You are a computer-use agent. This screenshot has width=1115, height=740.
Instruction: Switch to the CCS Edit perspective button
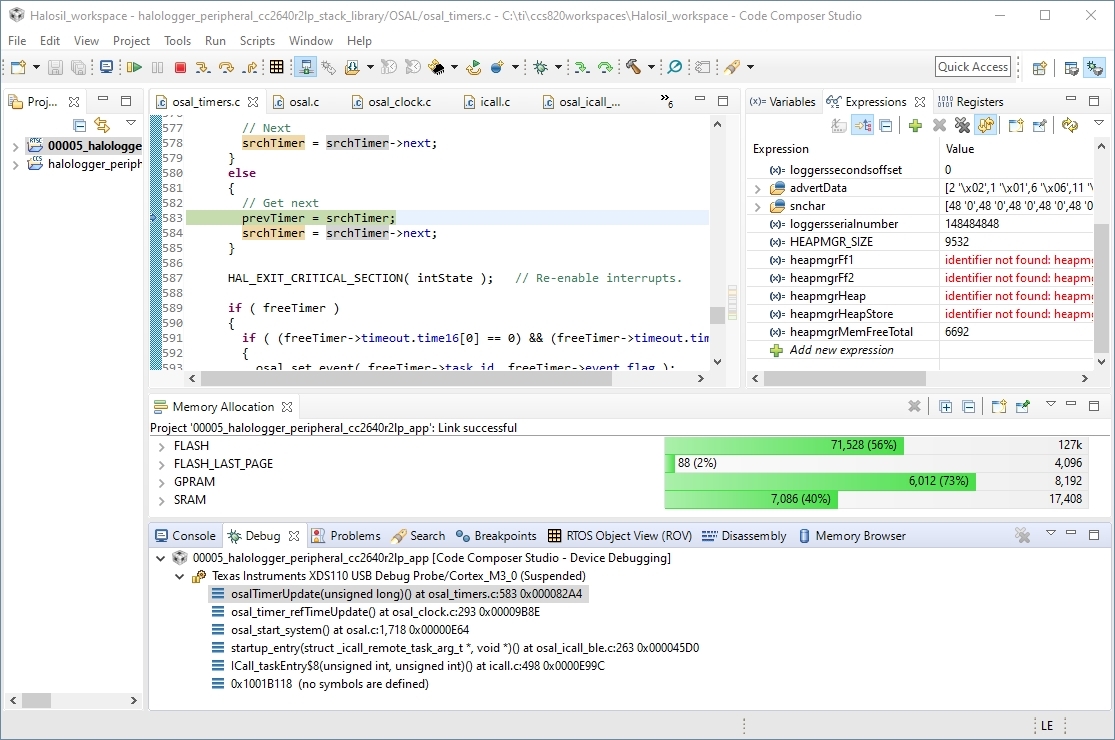coord(1071,68)
